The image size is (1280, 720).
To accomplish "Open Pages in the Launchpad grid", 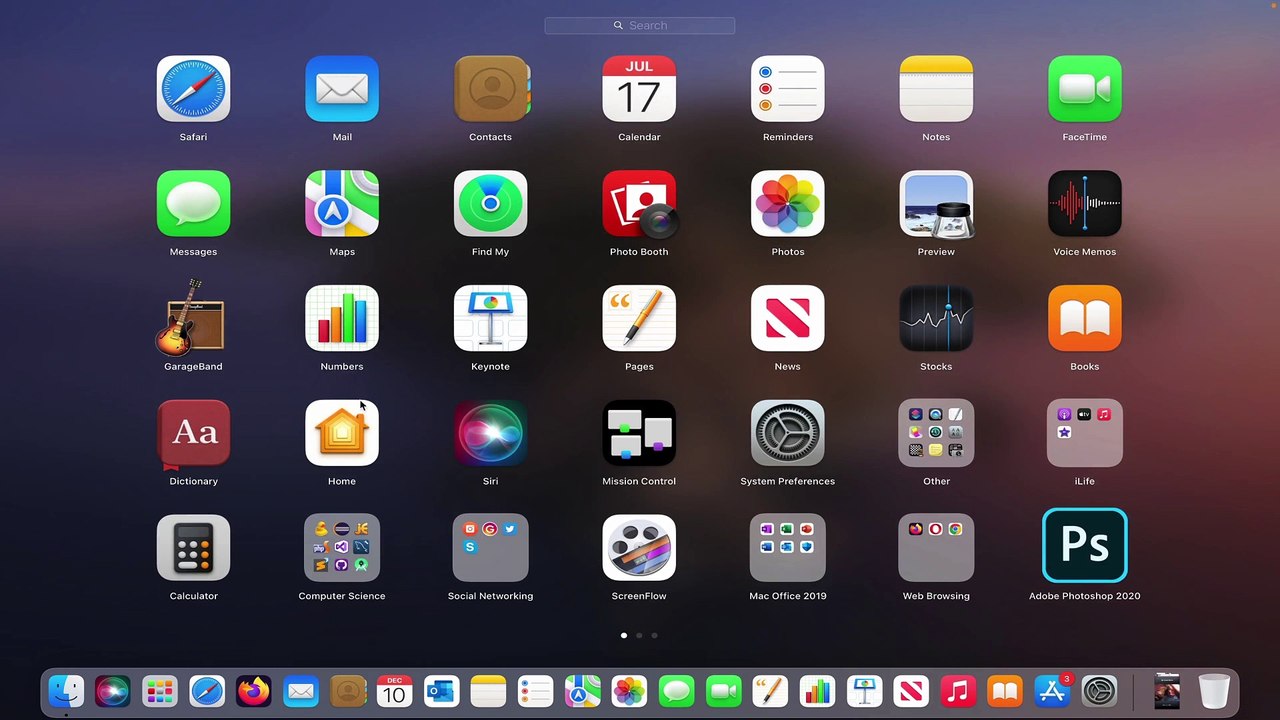I will coord(639,318).
